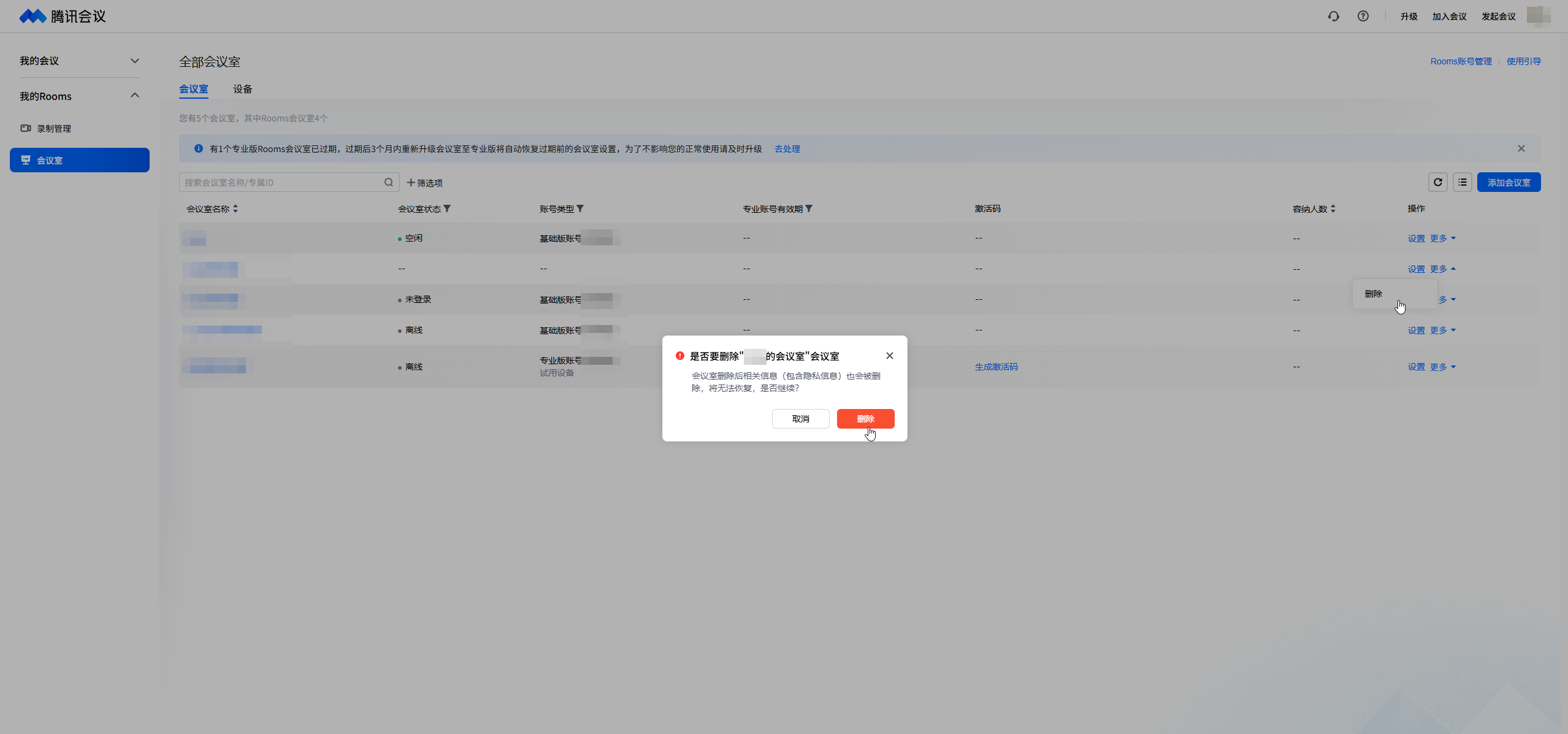Filter by the 专业账号有效期 funnel icon

(809, 208)
